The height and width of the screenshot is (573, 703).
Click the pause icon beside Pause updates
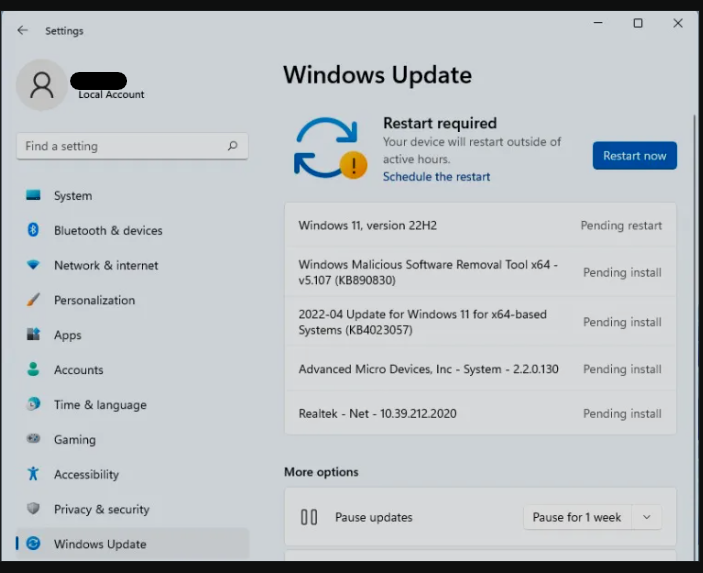[309, 517]
